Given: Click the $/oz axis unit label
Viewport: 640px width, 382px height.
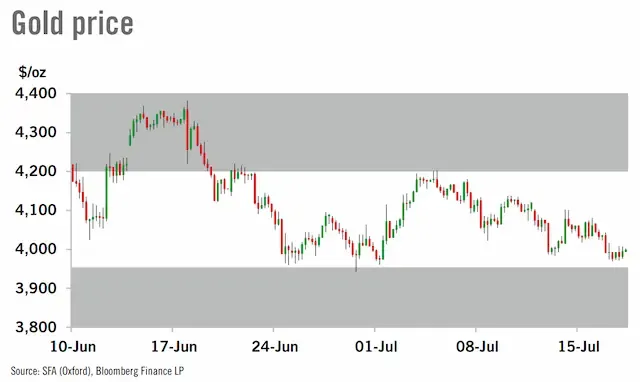Looking at the screenshot, I should pos(32,72).
